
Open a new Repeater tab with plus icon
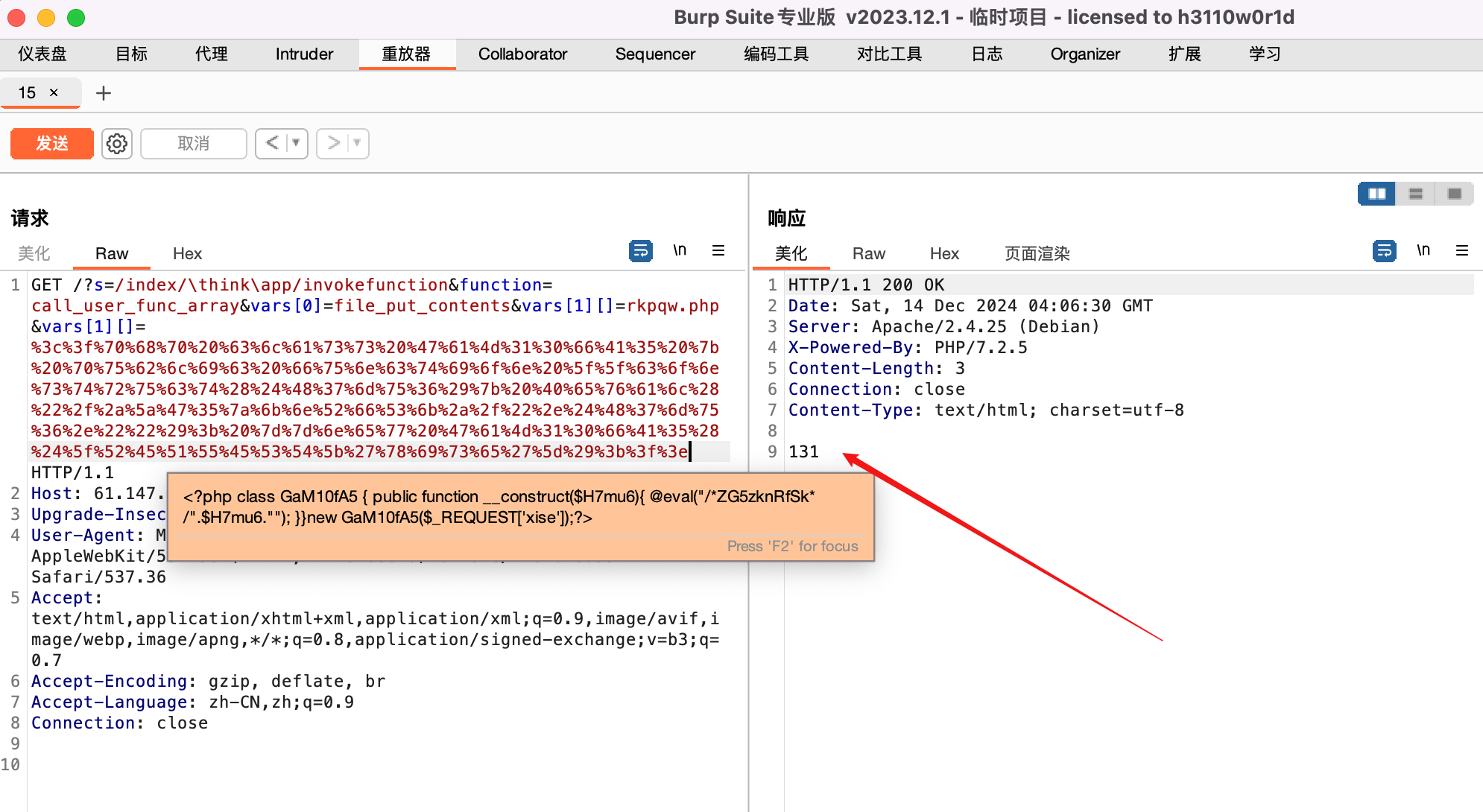click(x=103, y=93)
